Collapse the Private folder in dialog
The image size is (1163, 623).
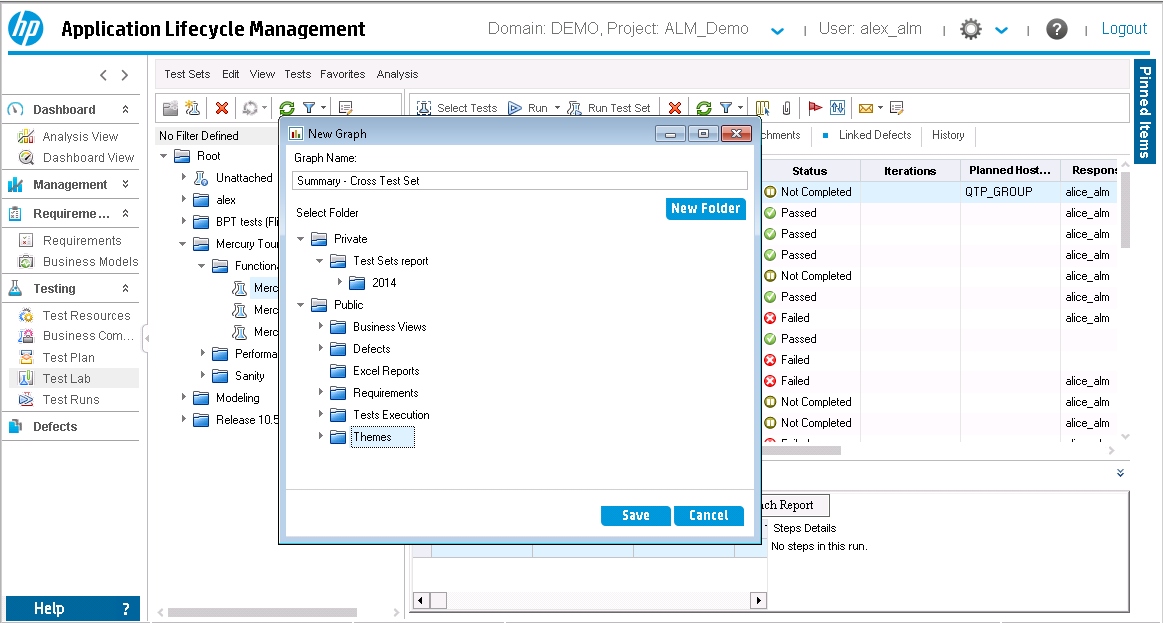click(300, 239)
